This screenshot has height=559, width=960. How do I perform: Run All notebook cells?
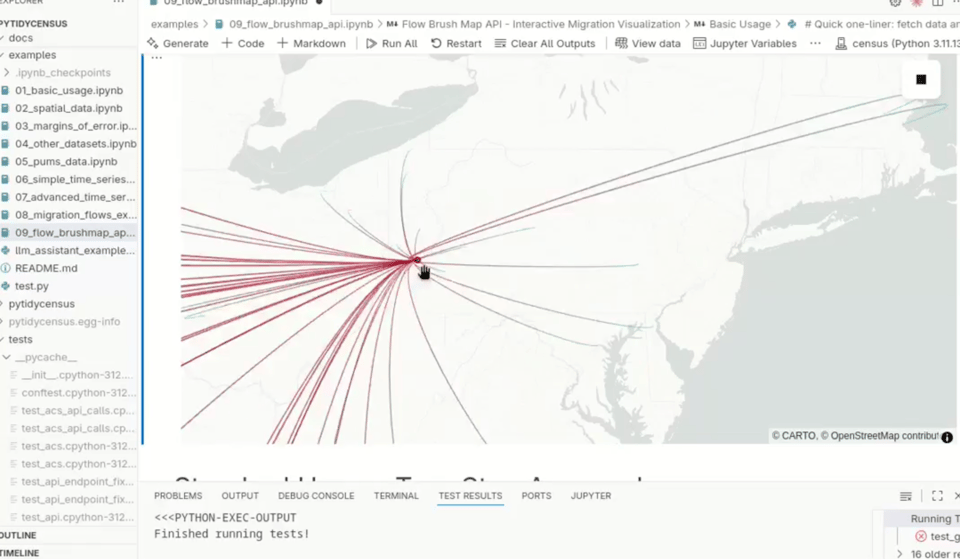click(x=391, y=43)
